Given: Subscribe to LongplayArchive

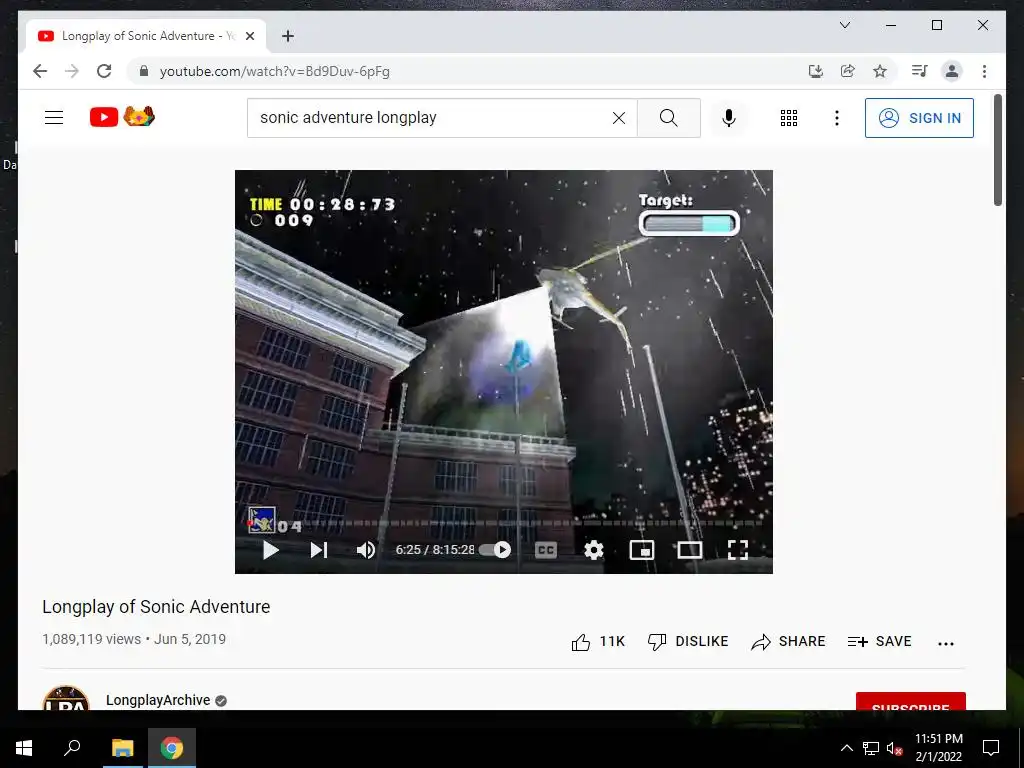Looking at the screenshot, I should pos(910,702).
